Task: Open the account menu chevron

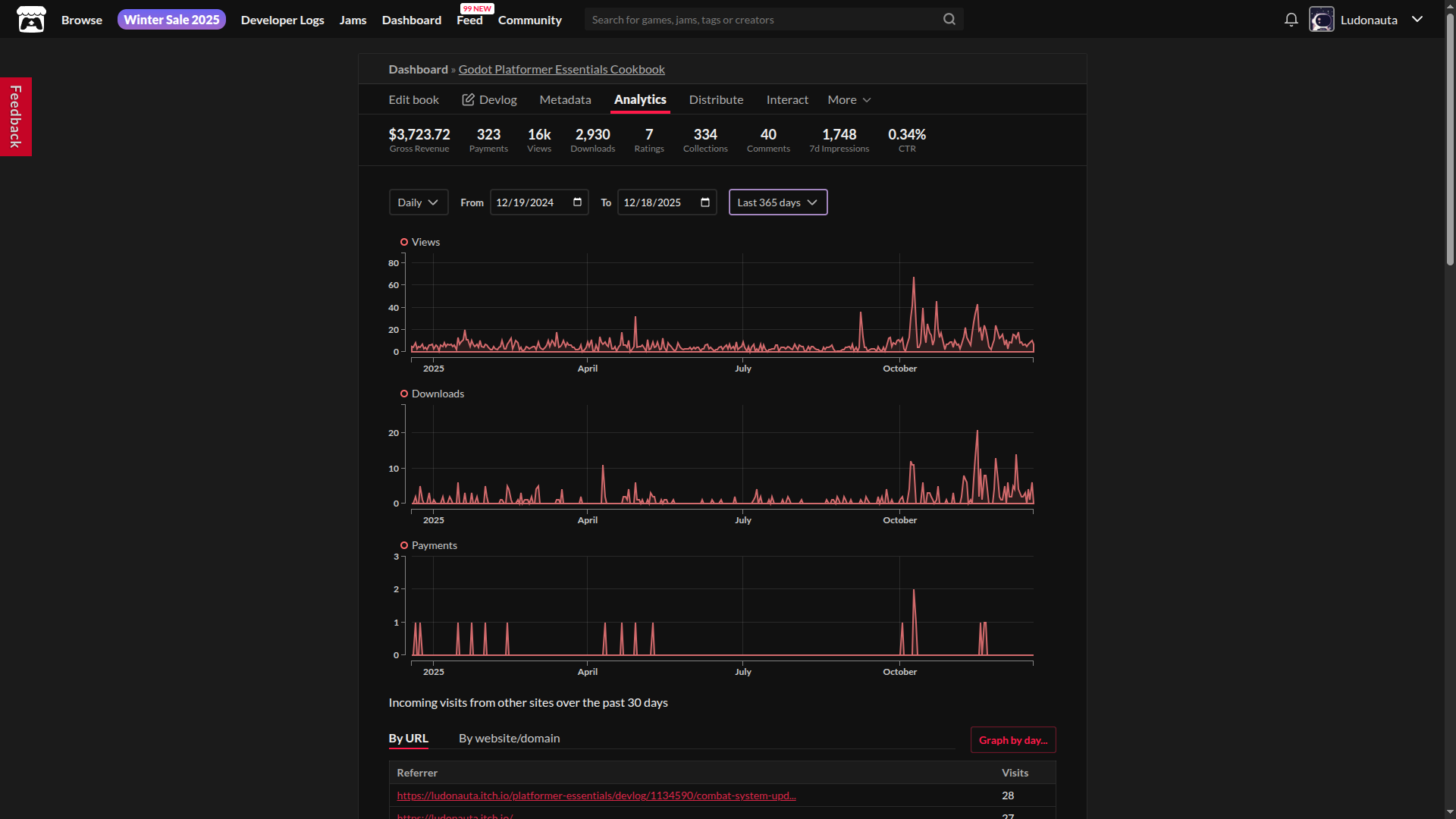Action: (x=1417, y=20)
